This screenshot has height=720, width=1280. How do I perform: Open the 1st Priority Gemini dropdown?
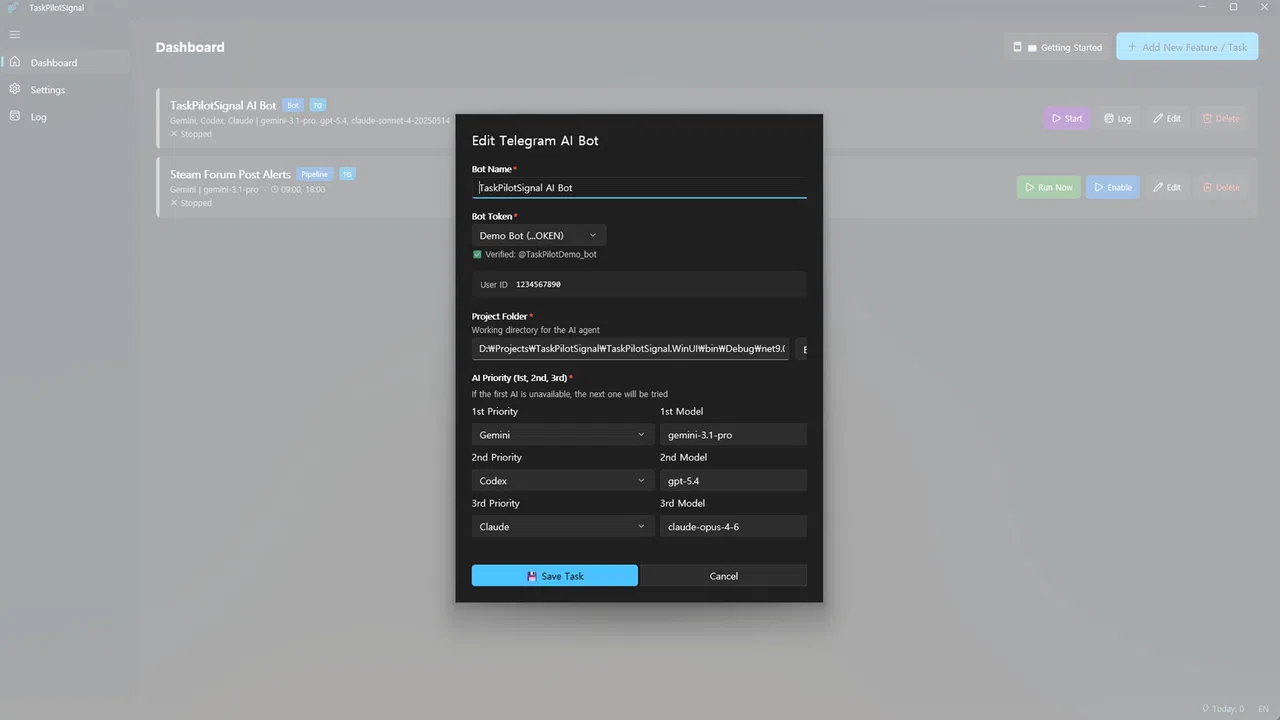tap(563, 435)
